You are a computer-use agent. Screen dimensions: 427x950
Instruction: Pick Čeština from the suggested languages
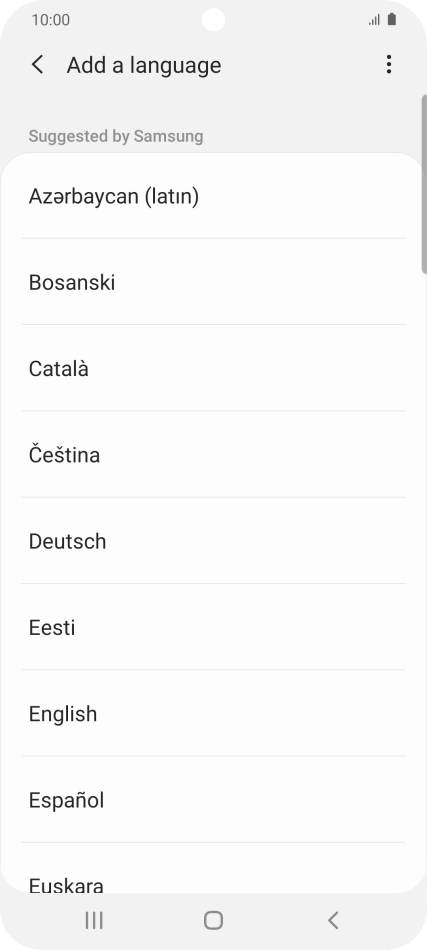pos(213,454)
